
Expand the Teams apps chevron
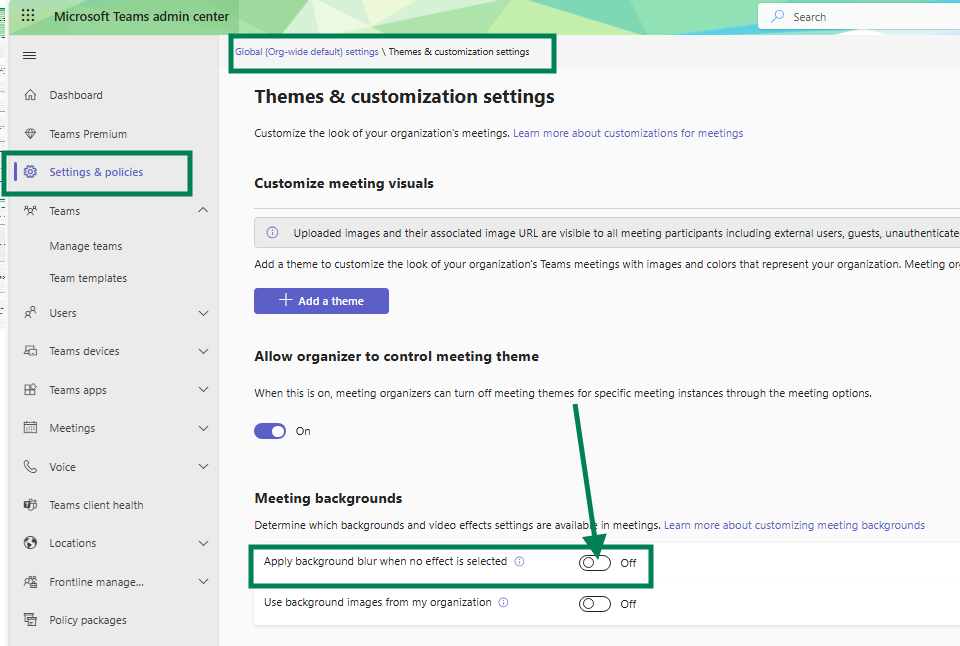pyautogui.click(x=203, y=389)
